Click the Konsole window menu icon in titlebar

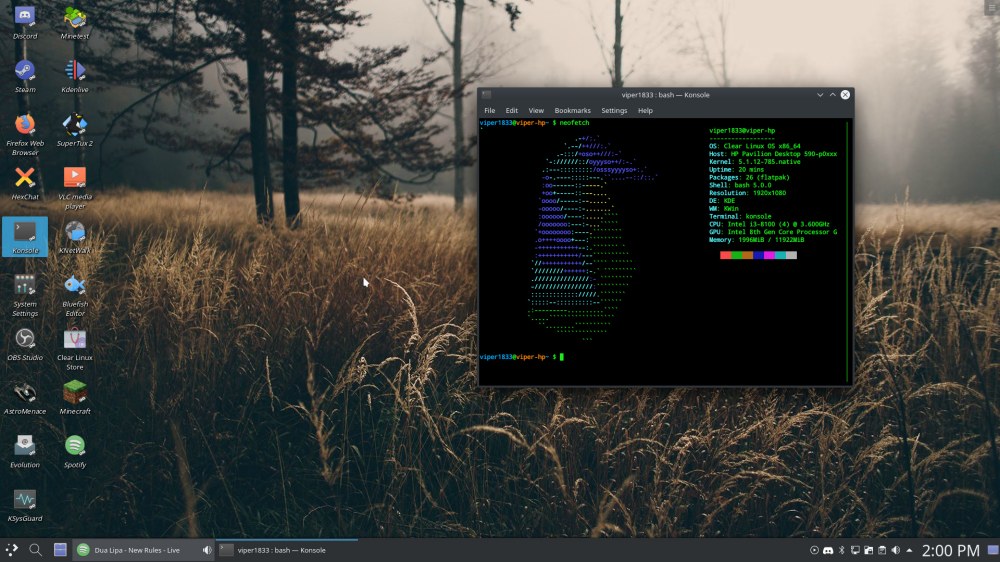coord(487,94)
